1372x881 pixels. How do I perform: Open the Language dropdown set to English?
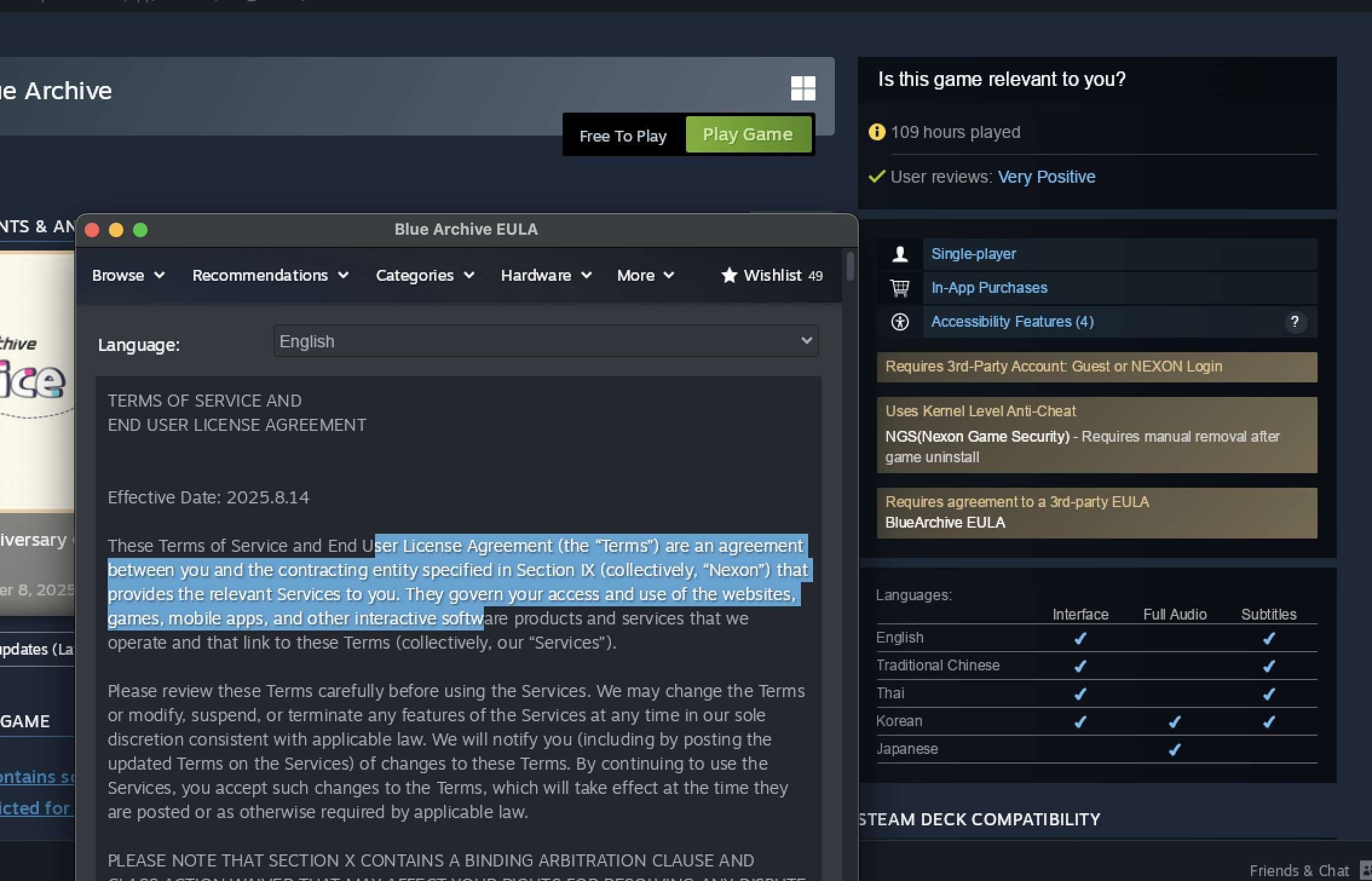(546, 341)
